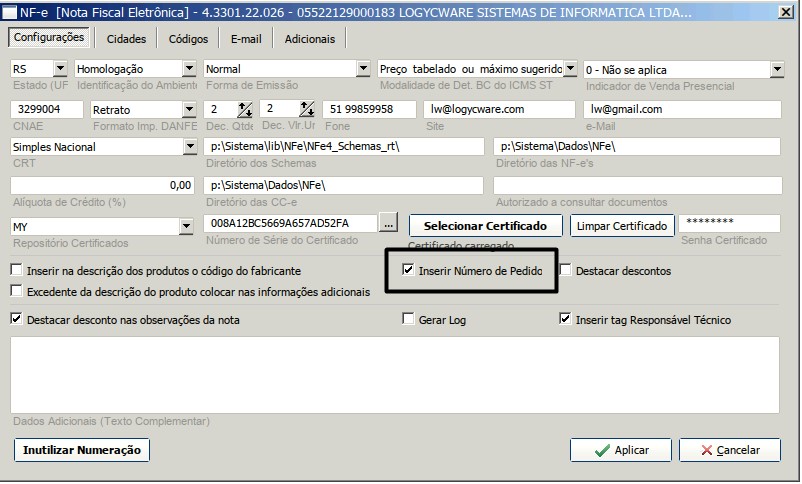Click the Dec. Vlr.Un spinner arrows
This screenshot has width=802, height=484.
point(307,109)
